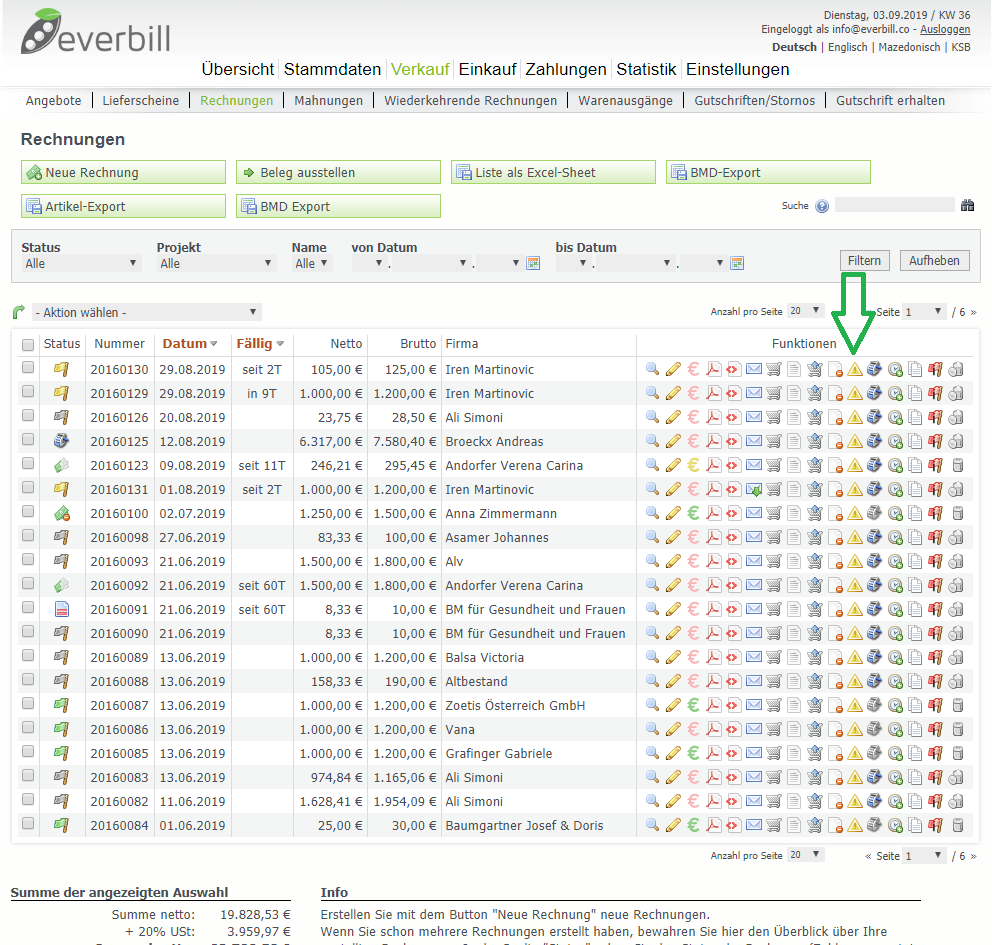The width and height of the screenshot is (992, 945).
Task: Open the Einkauf main menu
Action: [x=487, y=69]
